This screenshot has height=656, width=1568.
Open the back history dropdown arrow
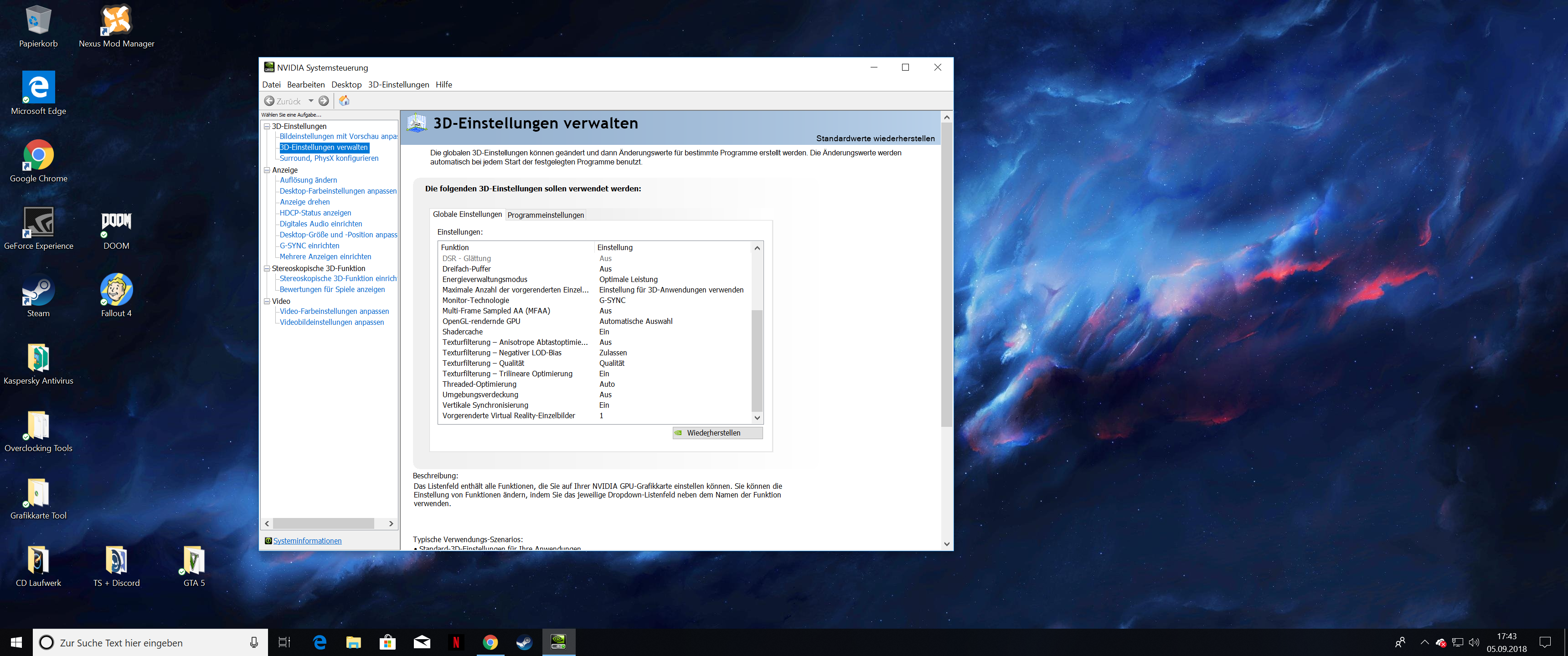click(311, 101)
